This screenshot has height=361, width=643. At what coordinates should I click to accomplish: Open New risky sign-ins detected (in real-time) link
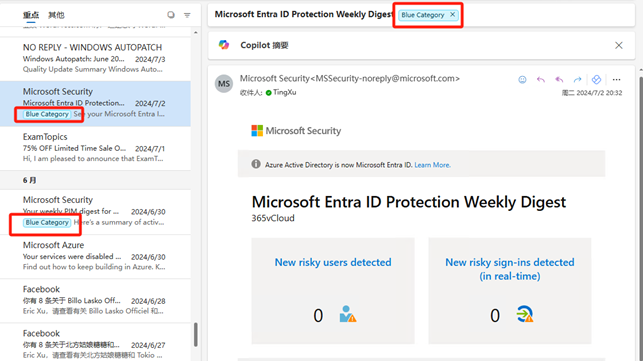point(510,269)
